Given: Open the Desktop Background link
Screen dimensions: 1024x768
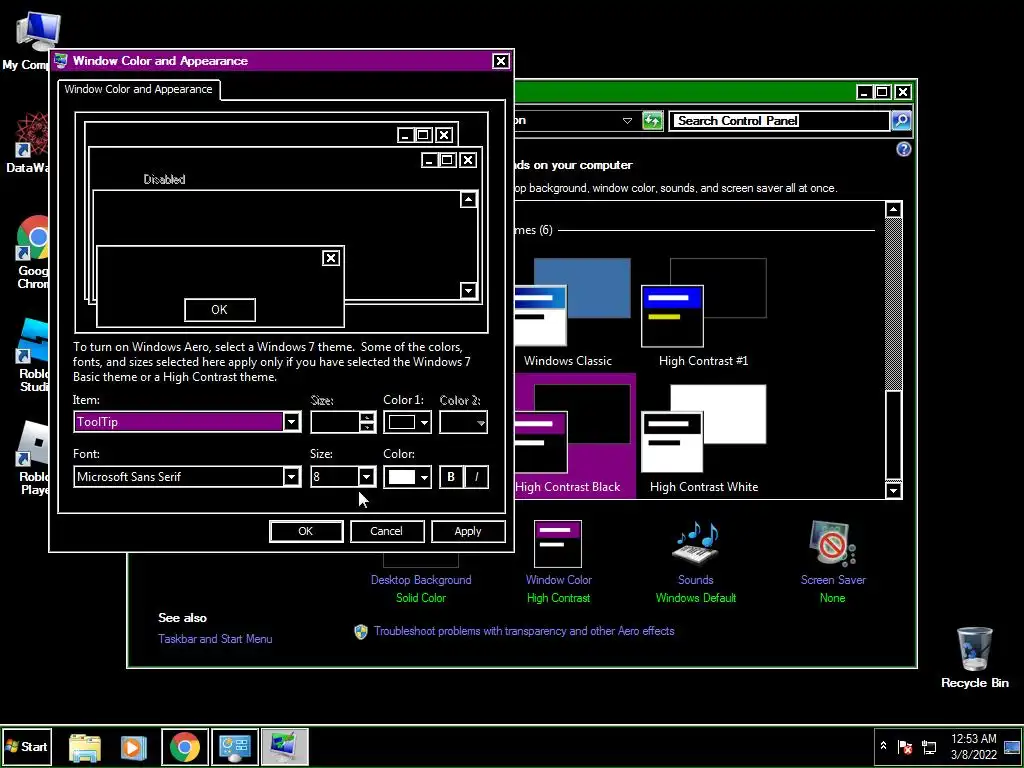Looking at the screenshot, I should pos(421,580).
